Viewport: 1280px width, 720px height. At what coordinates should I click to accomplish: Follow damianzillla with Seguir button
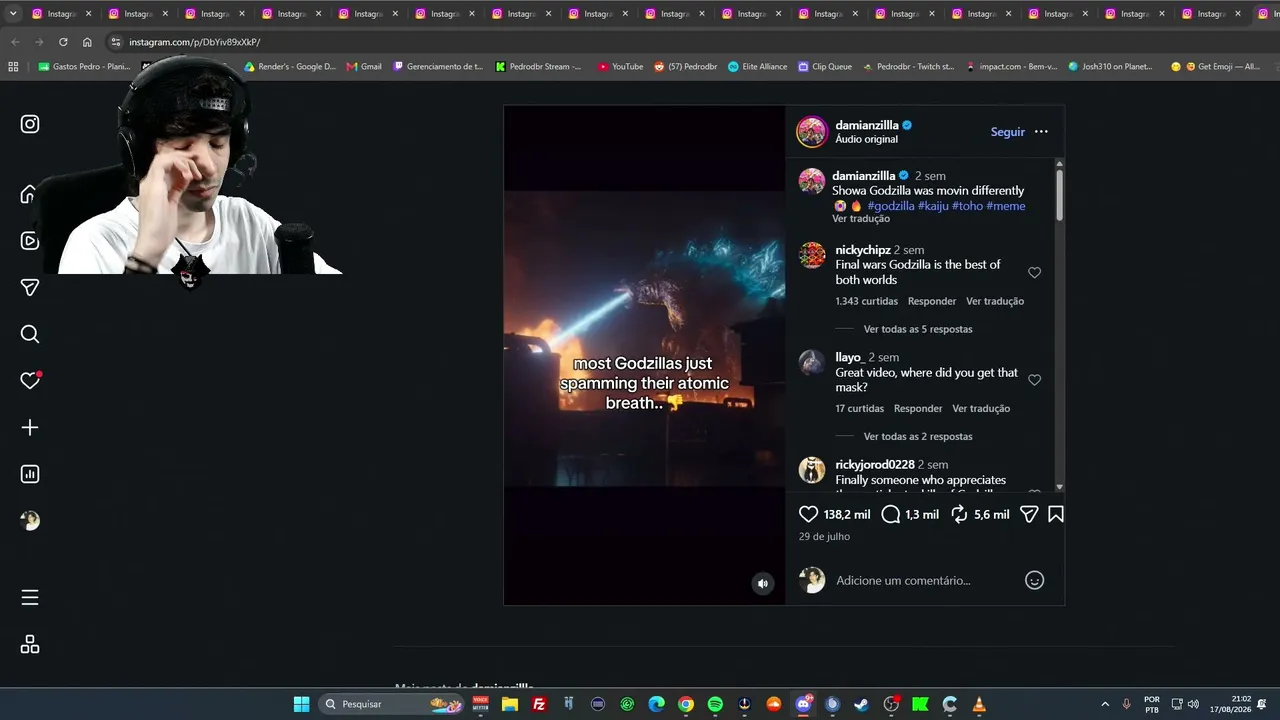pos(1007,132)
